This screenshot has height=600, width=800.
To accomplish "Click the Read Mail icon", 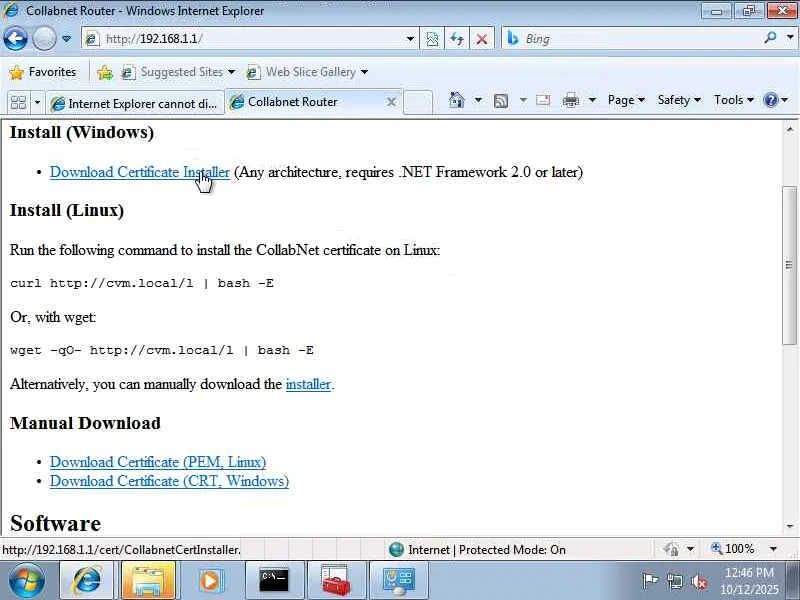I will coord(543,100).
